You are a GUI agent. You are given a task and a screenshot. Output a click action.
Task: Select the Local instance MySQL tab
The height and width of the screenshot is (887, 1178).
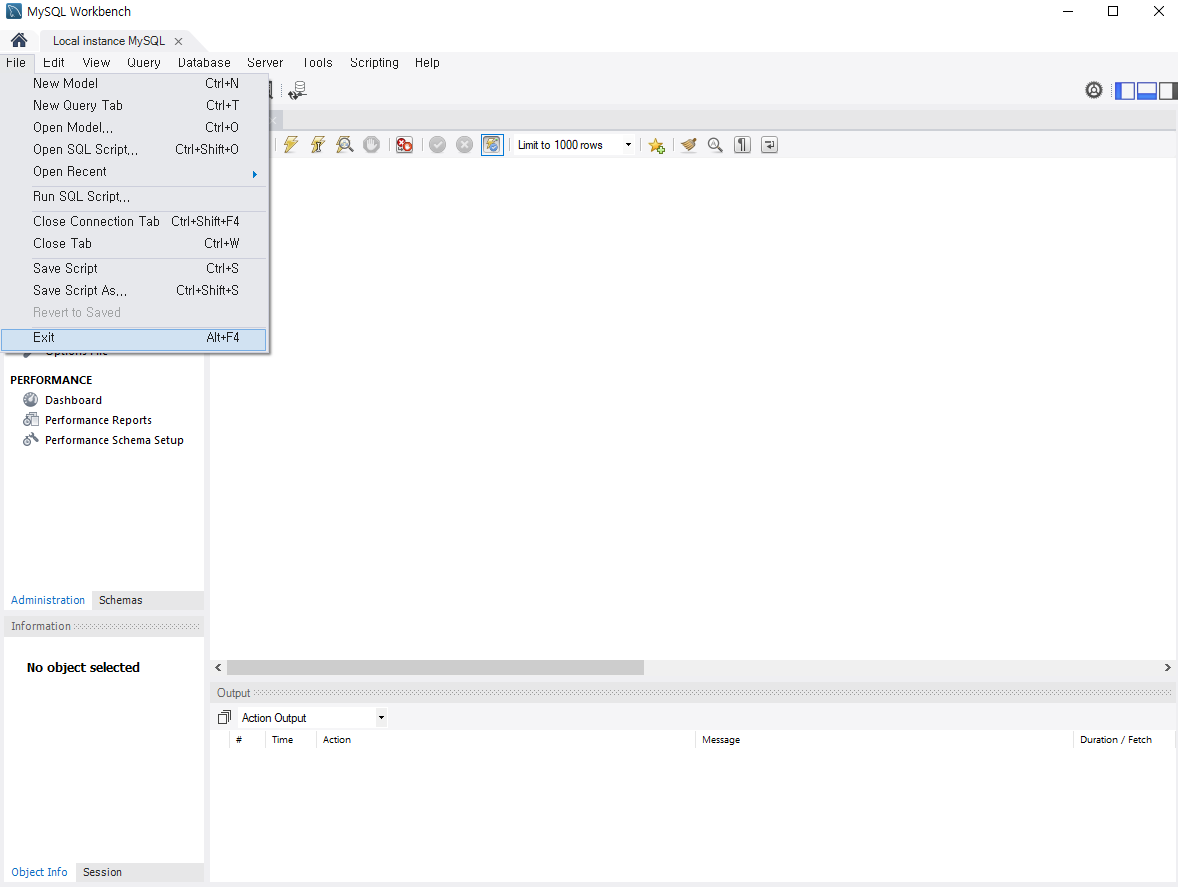tap(109, 41)
